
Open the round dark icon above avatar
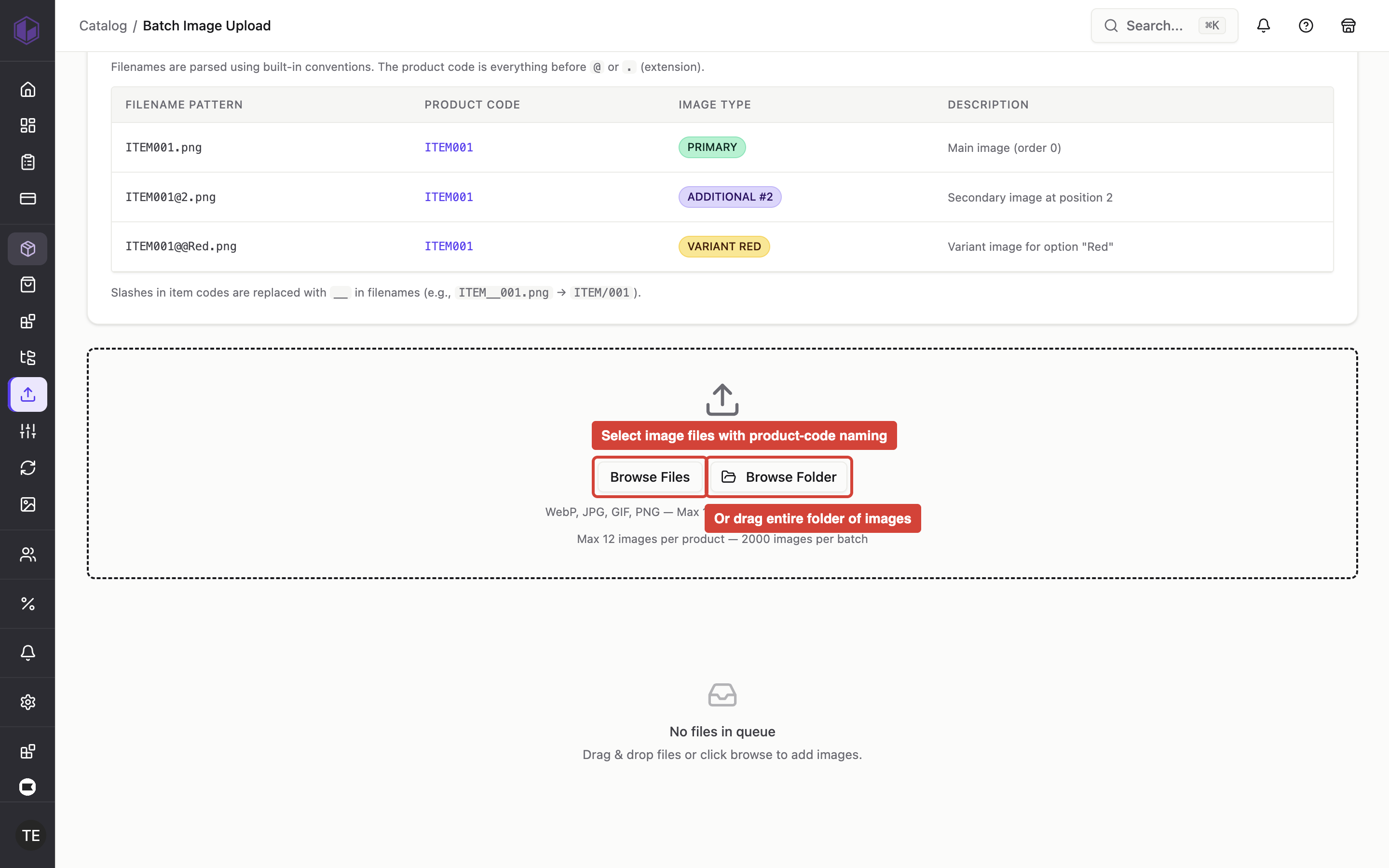(27, 787)
